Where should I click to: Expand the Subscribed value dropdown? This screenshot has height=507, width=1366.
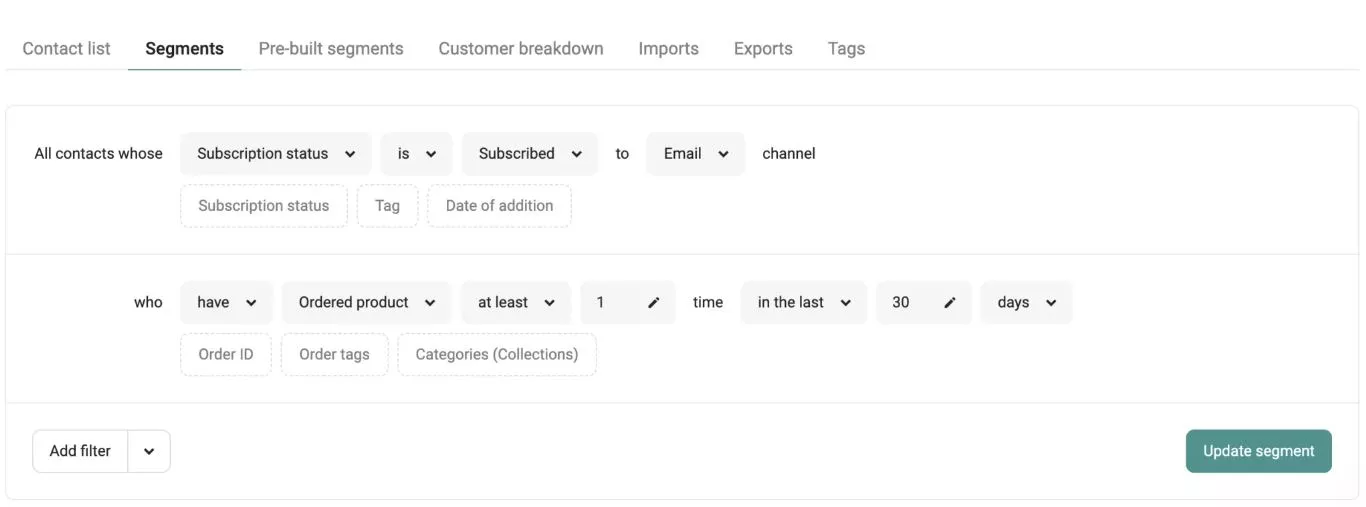[x=529, y=154]
